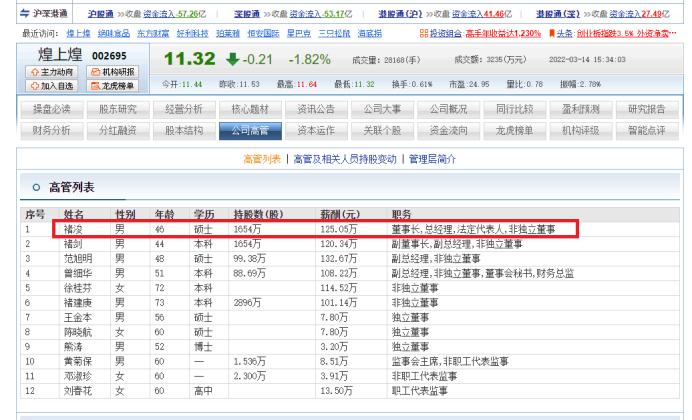Viewport: 692px width, 420px height.
Task: Click the 职务 column header
Action: coord(402,215)
